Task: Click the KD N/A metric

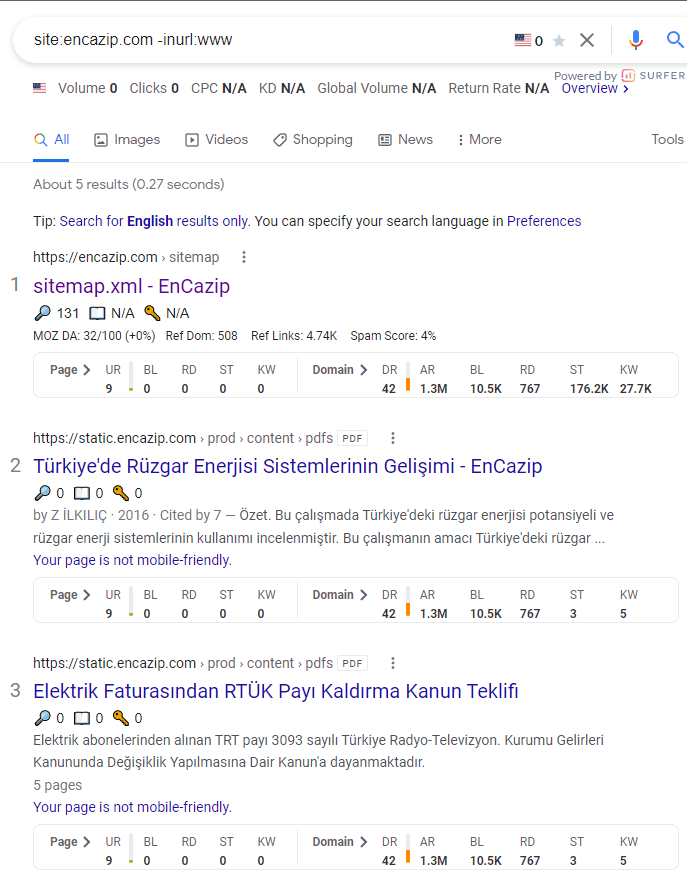Action: tap(282, 88)
